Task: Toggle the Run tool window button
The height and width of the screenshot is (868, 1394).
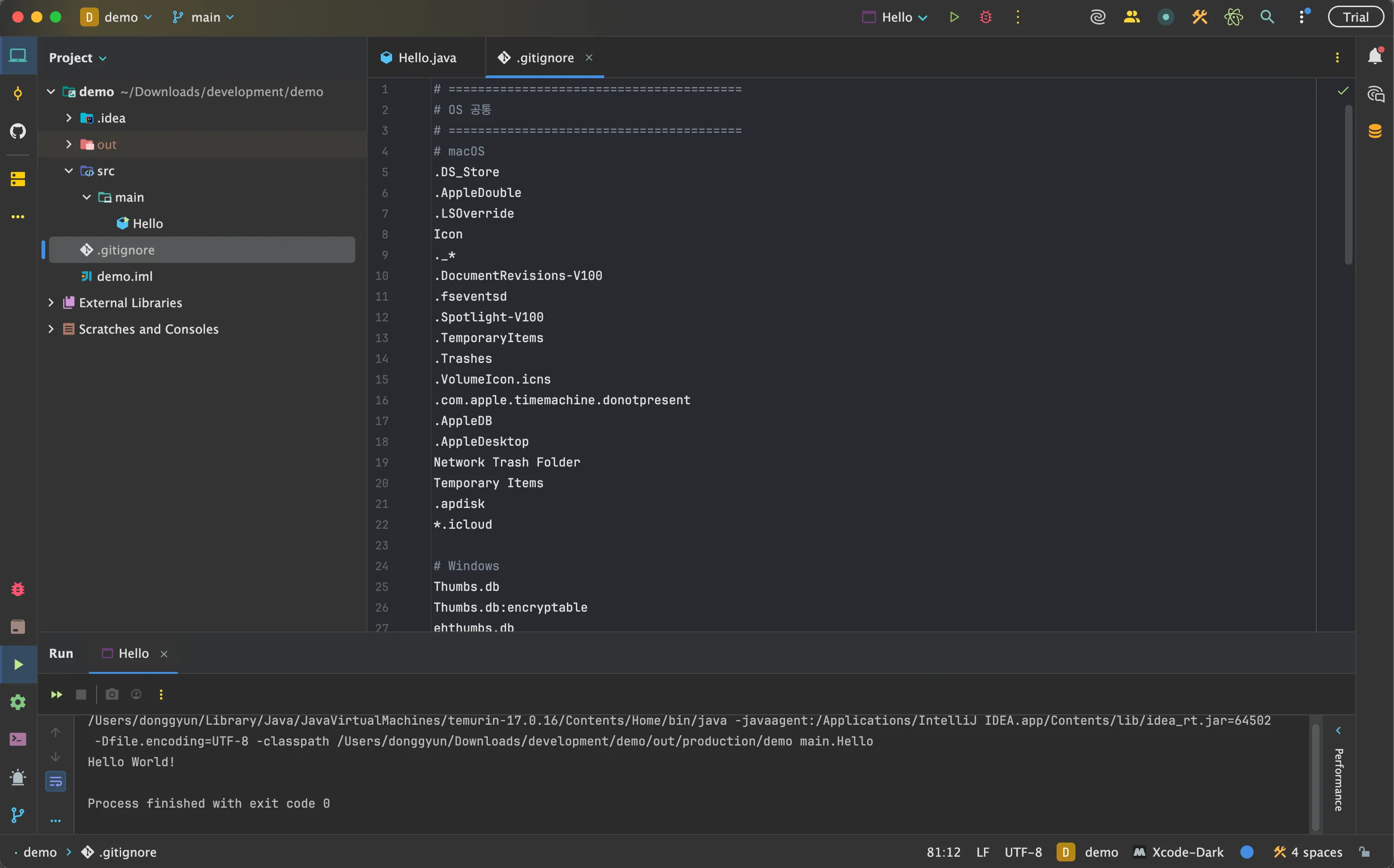Action: 18,664
